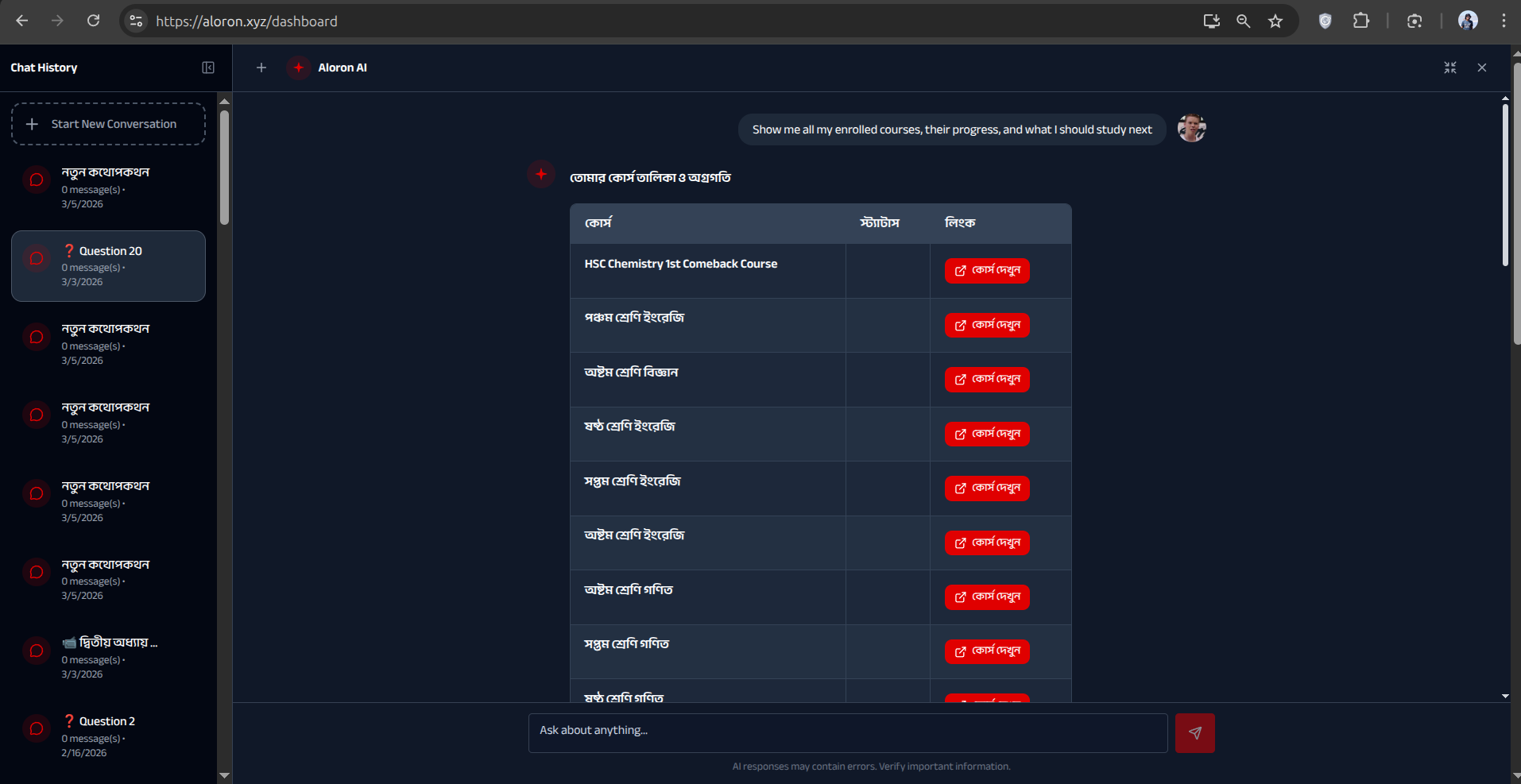Image resolution: width=1521 pixels, height=784 pixels.
Task: Open the Question 20 conversation
Action: pos(108,266)
